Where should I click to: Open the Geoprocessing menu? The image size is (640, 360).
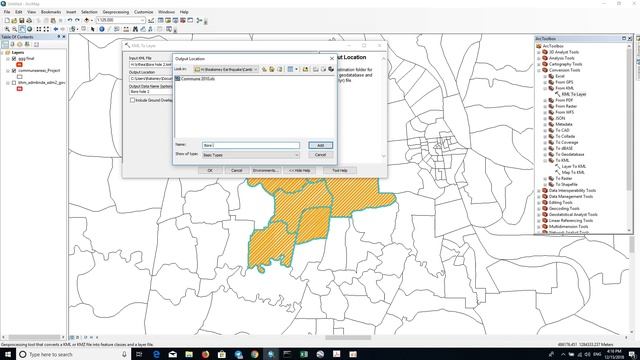116,12
